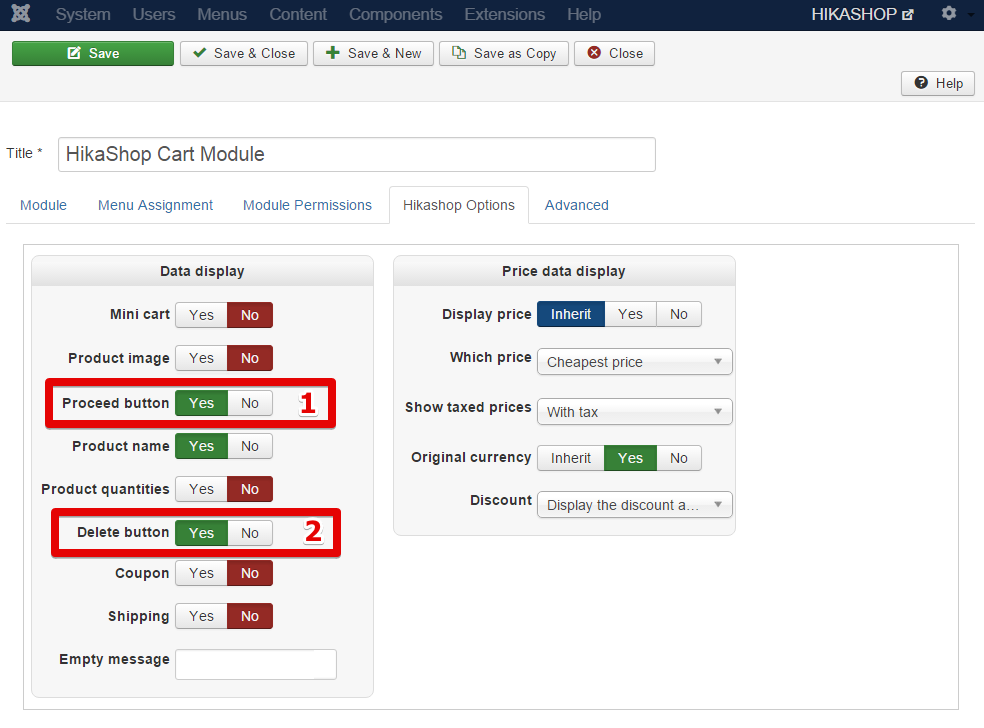Set Display price to No
Screen dimensions: 984x728
pyautogui.click(x=678, y=314)
